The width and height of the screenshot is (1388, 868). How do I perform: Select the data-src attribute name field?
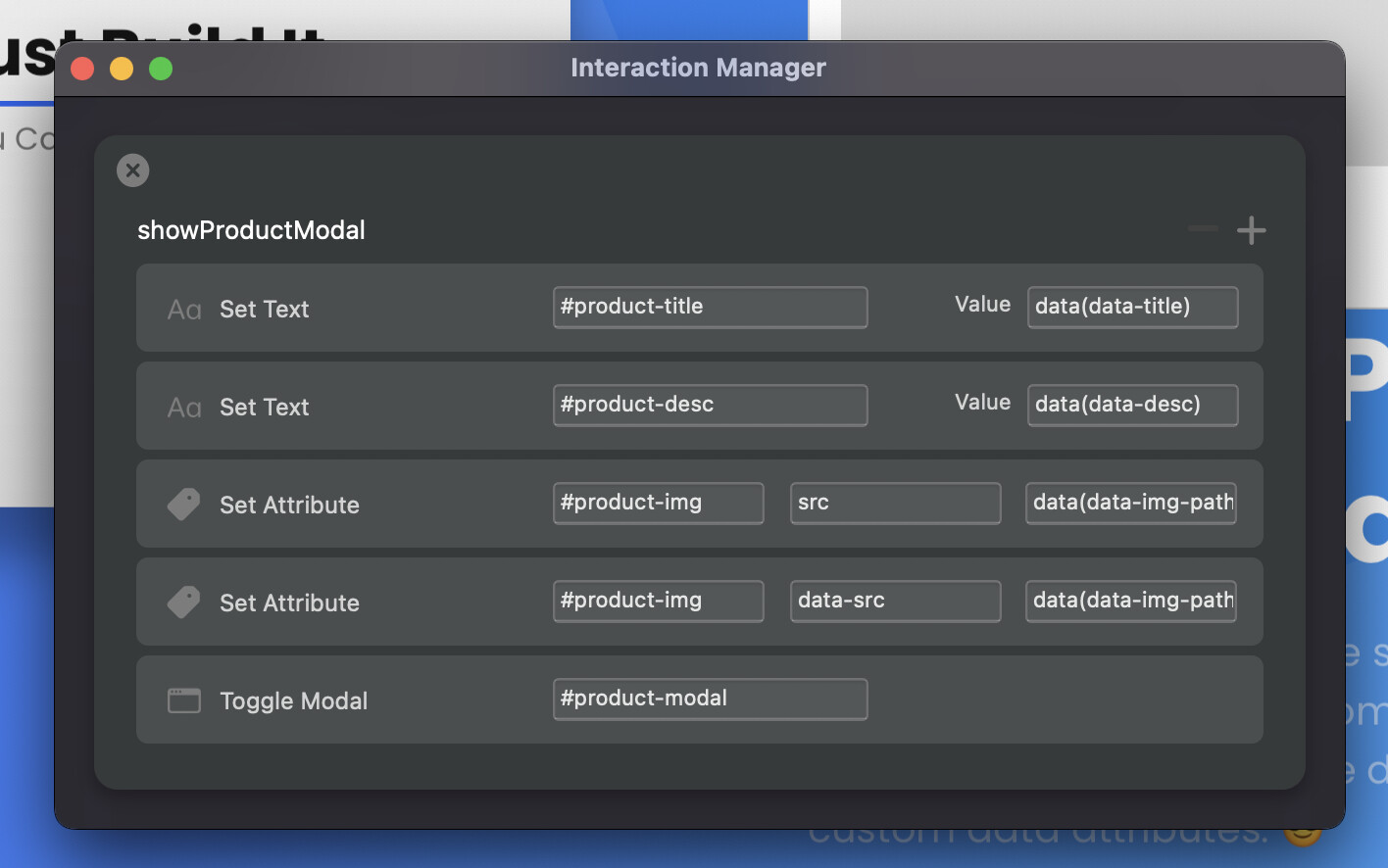click(x=895, y=601)
